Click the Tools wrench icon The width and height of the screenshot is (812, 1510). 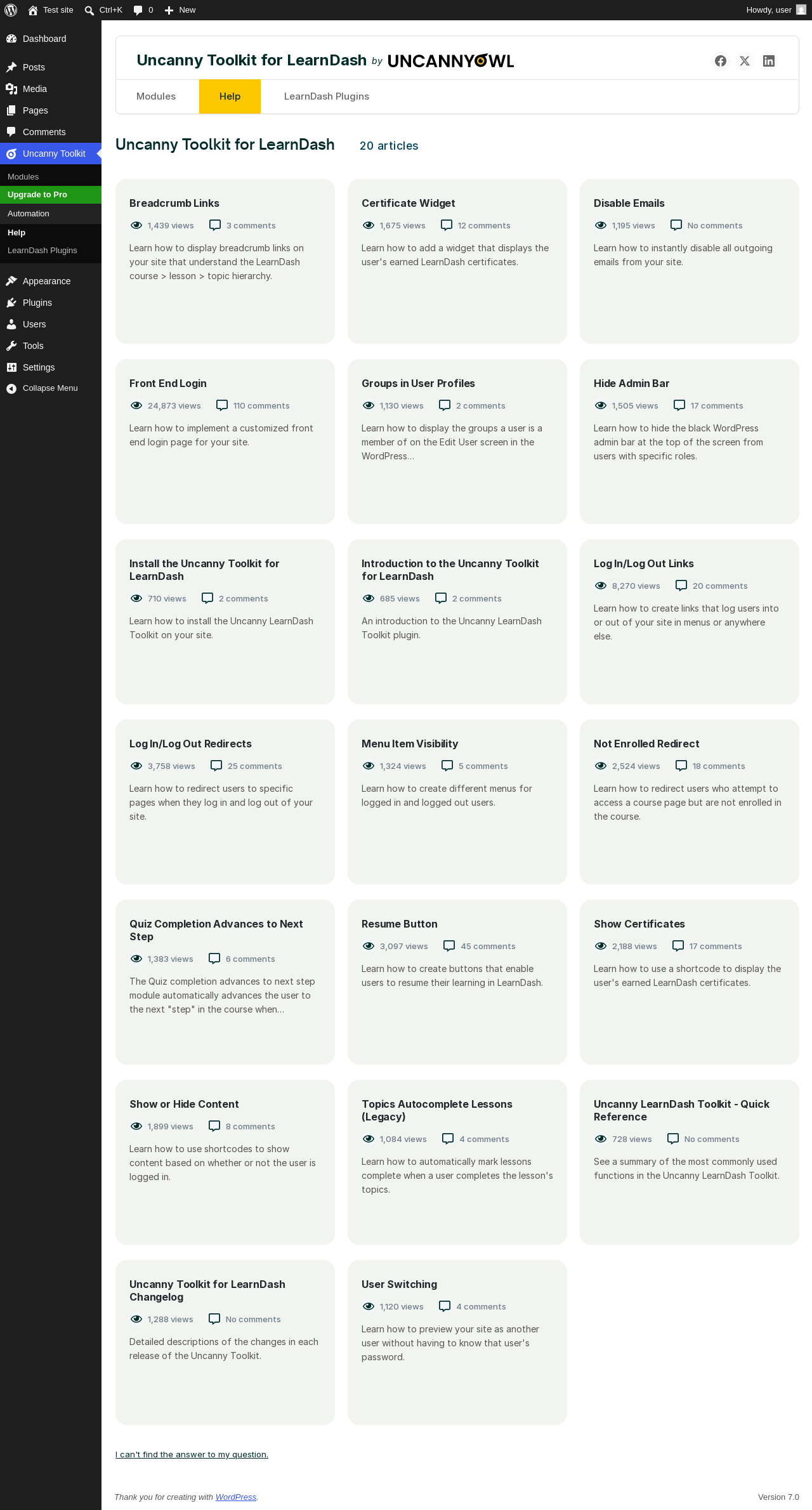11,346
